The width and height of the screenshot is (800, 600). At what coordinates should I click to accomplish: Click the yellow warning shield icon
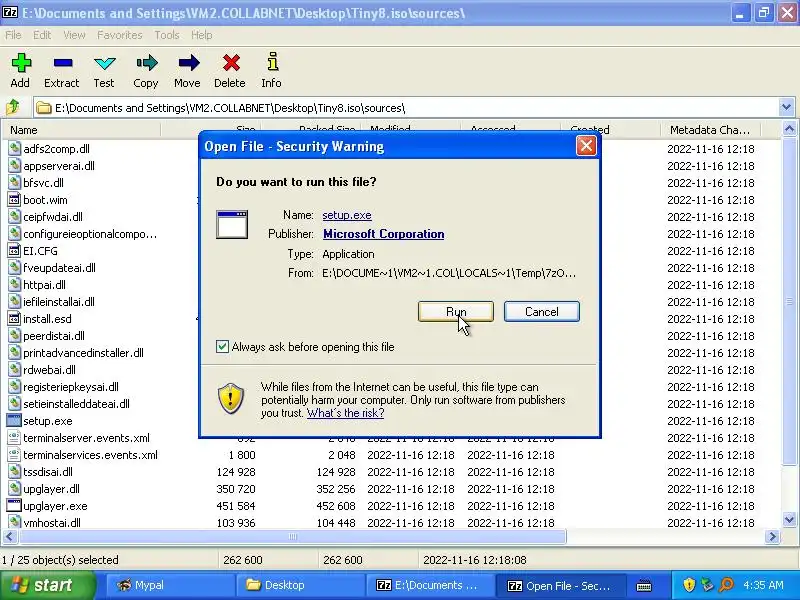click(x=231, y=398)
